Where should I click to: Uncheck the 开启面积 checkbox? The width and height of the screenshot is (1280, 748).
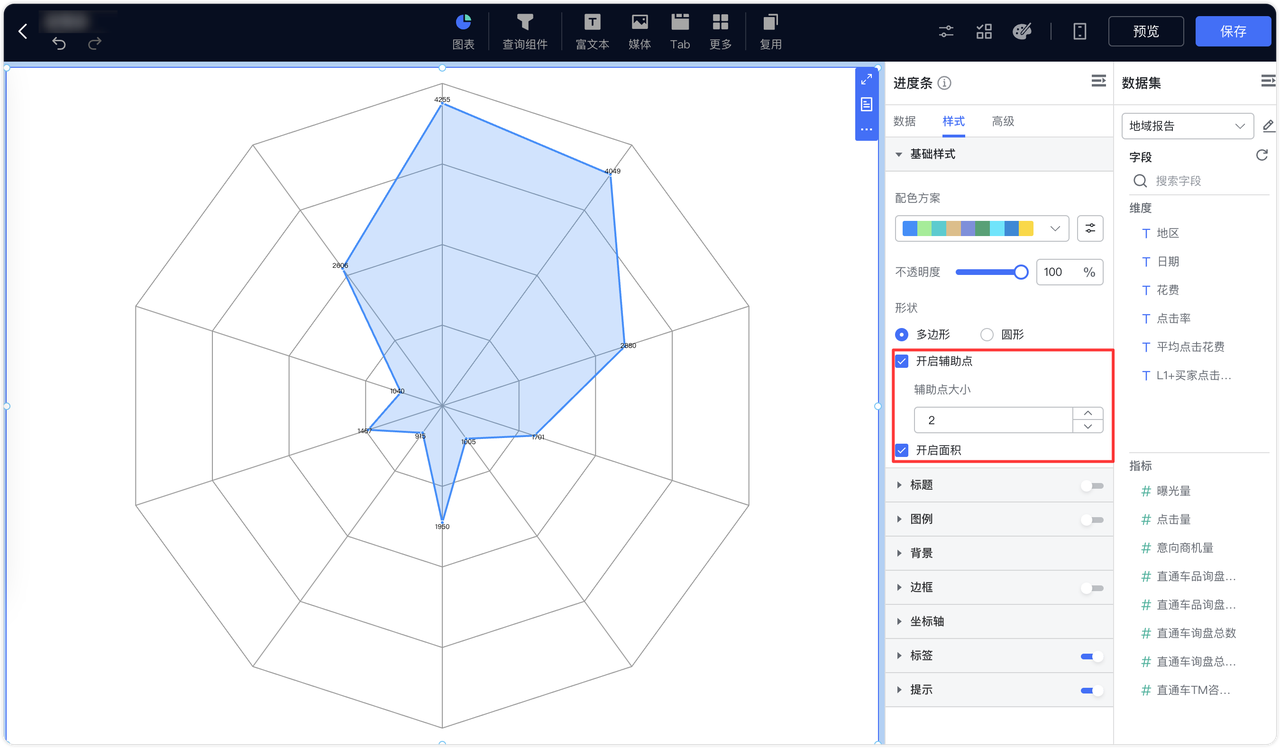click(x=902, y=450)
